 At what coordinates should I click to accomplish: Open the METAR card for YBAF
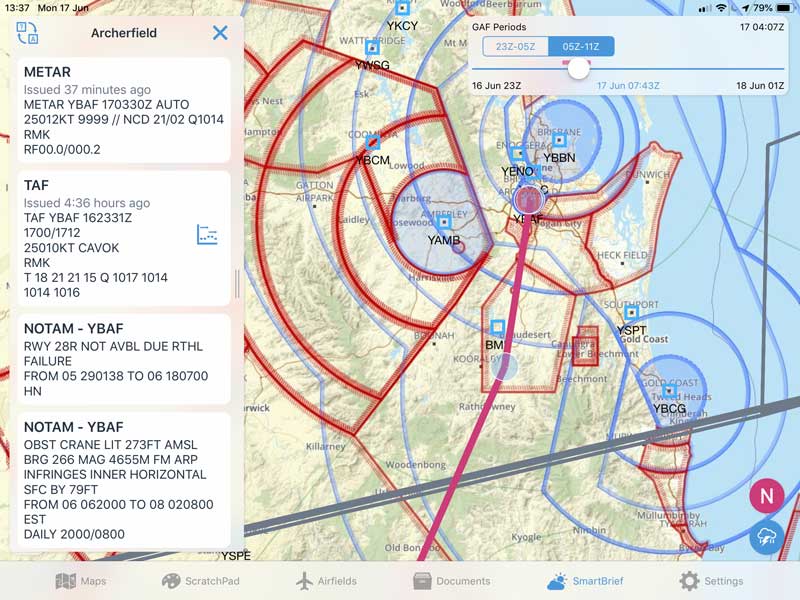pyautogui.click(x=124, y=110)
